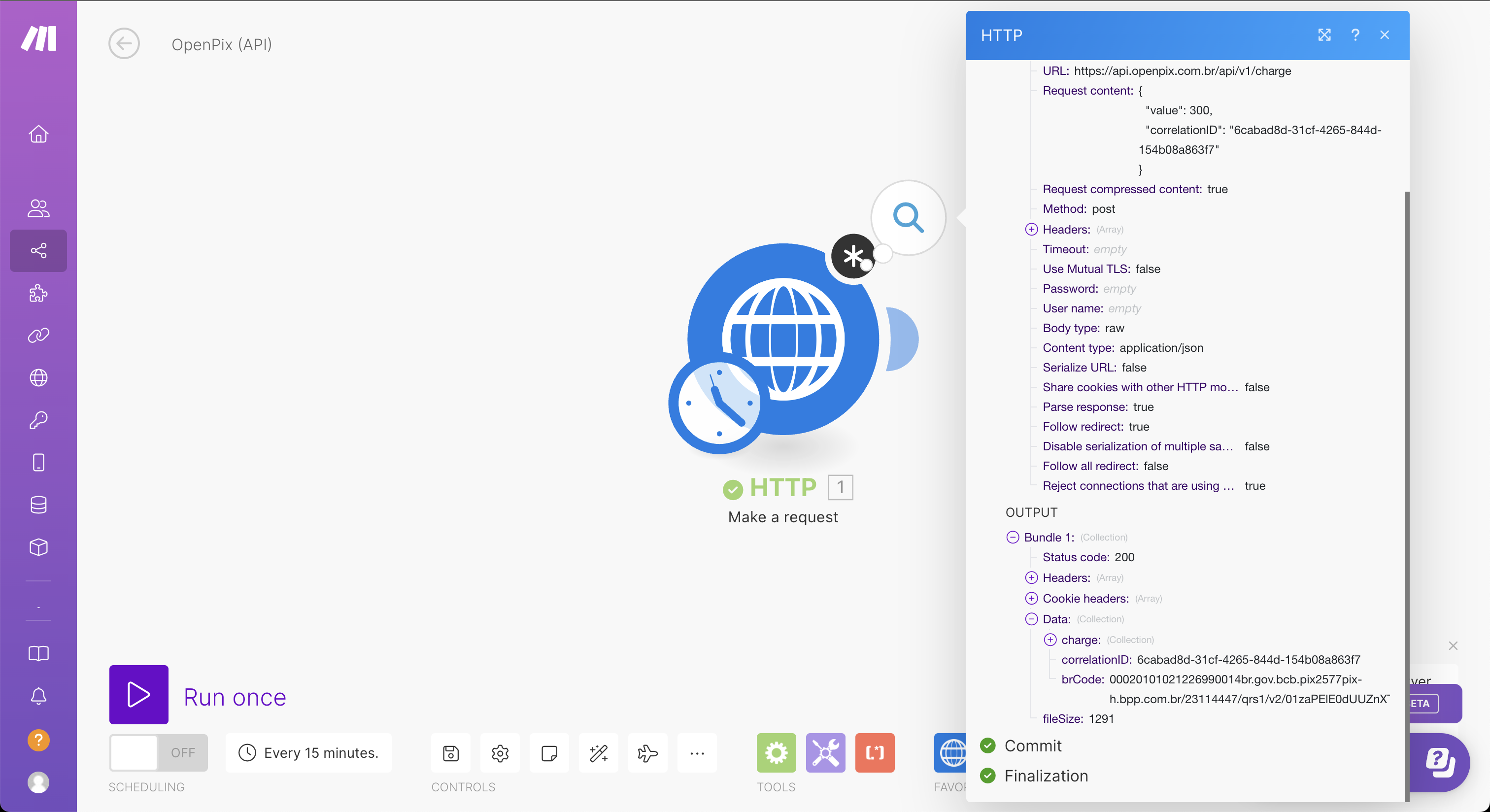Open the green Flow control tools icon

tap(776, 752)
